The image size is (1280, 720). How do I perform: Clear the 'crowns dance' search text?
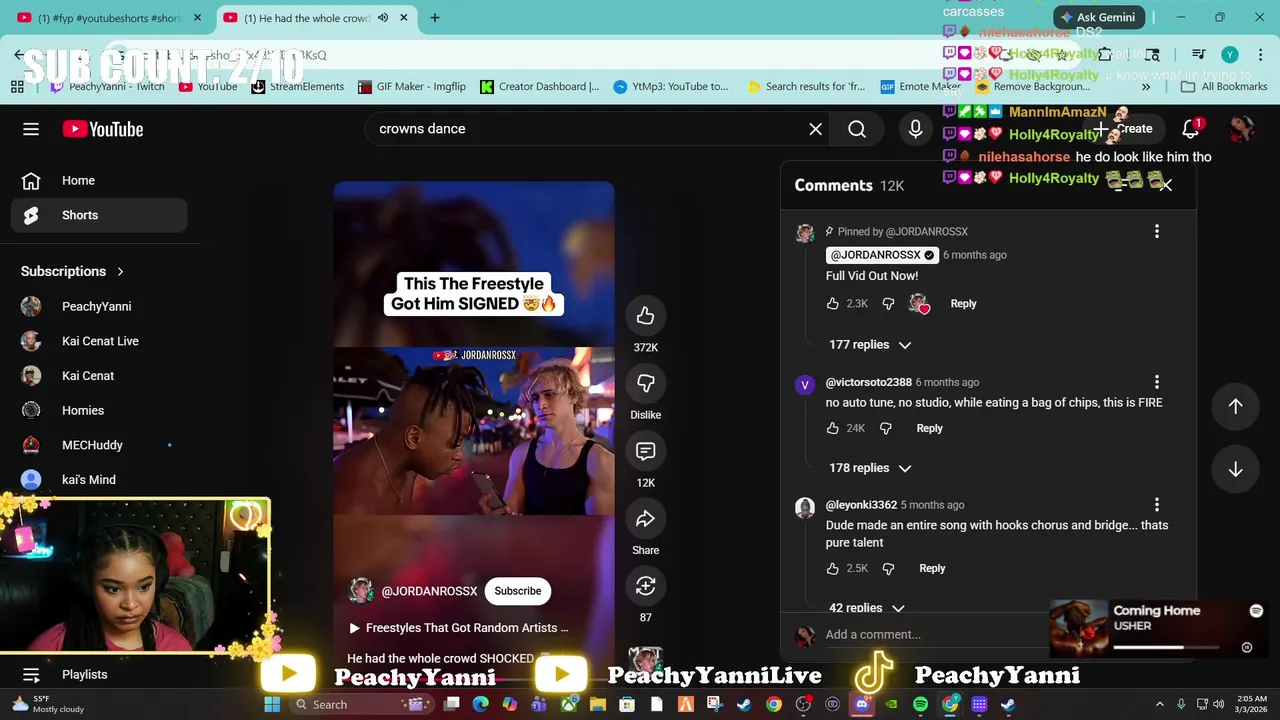[816, 129]
